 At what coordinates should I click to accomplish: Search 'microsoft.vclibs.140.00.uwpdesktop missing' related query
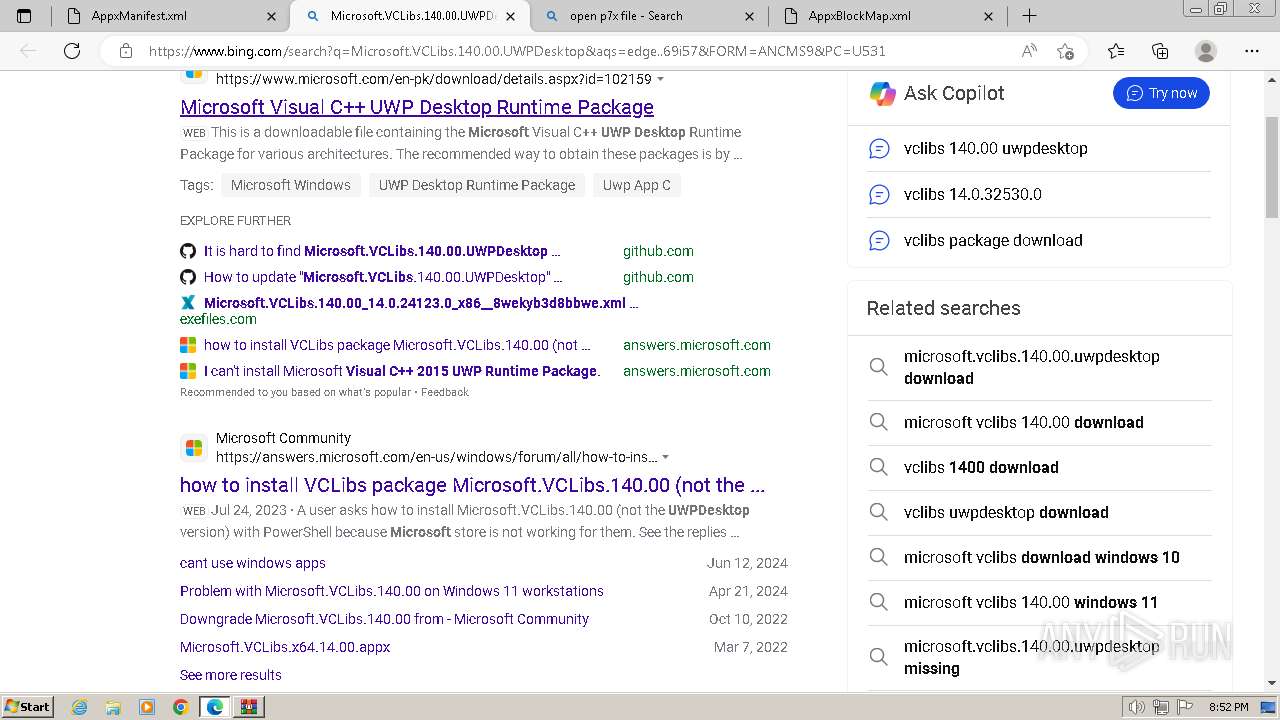[x=1039, y=657]
